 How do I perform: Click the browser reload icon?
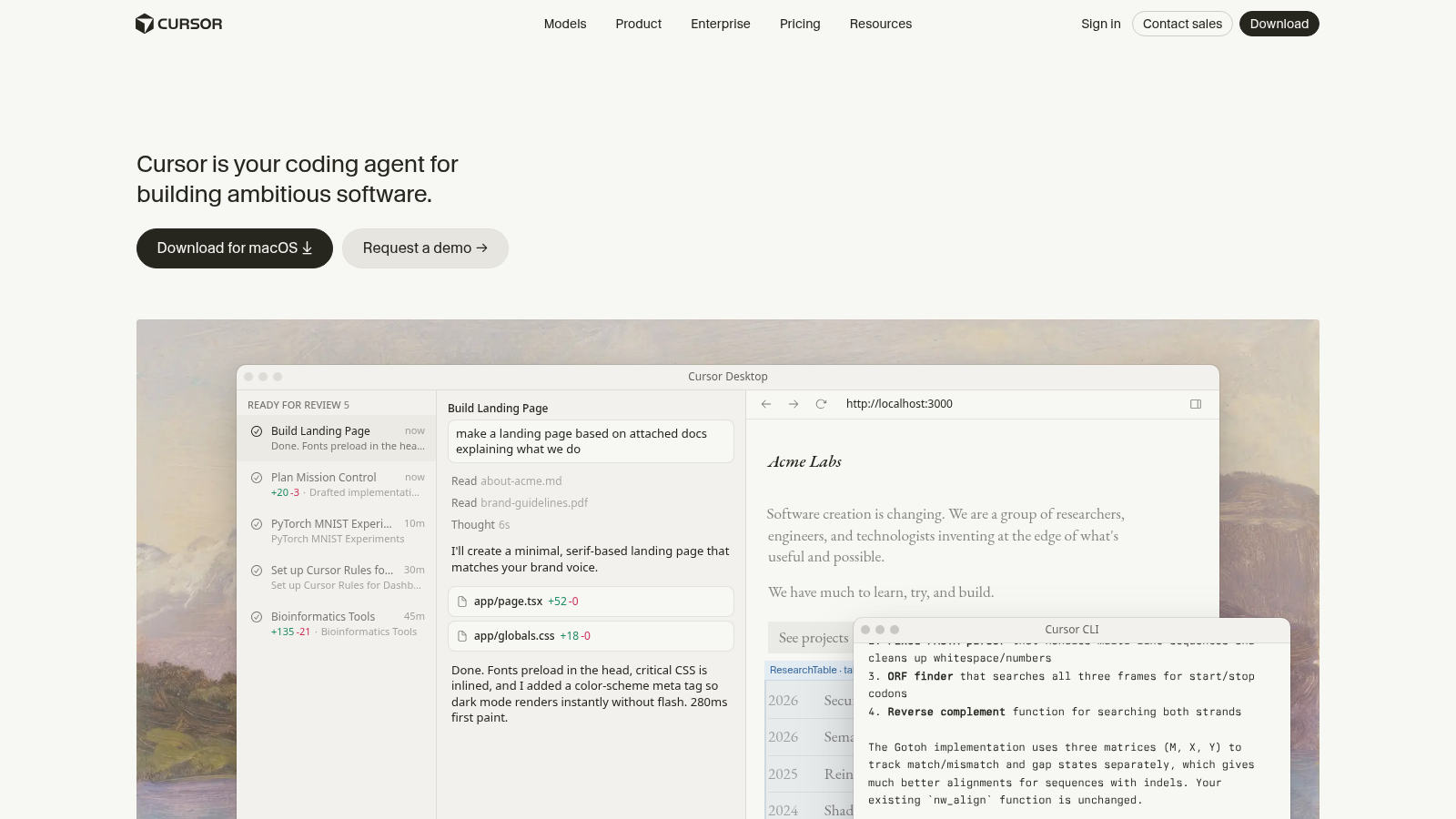click(821, 404)
